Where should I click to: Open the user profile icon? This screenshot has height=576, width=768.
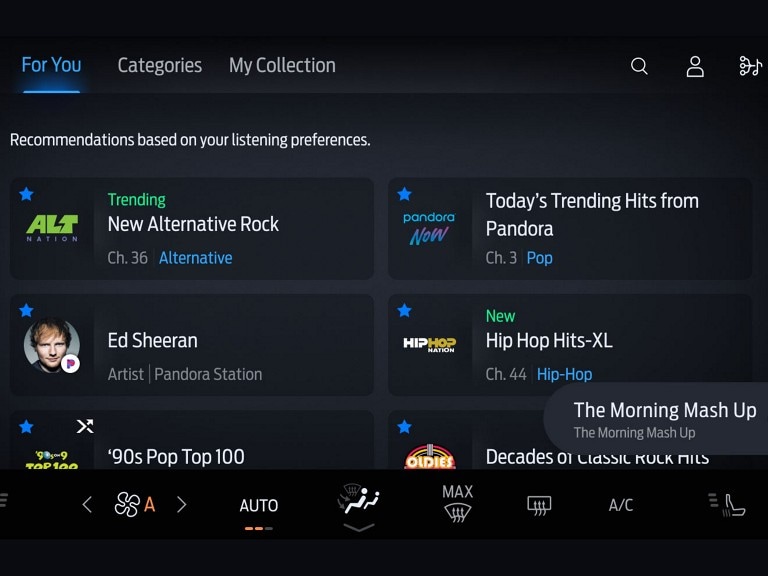(695, 66)
